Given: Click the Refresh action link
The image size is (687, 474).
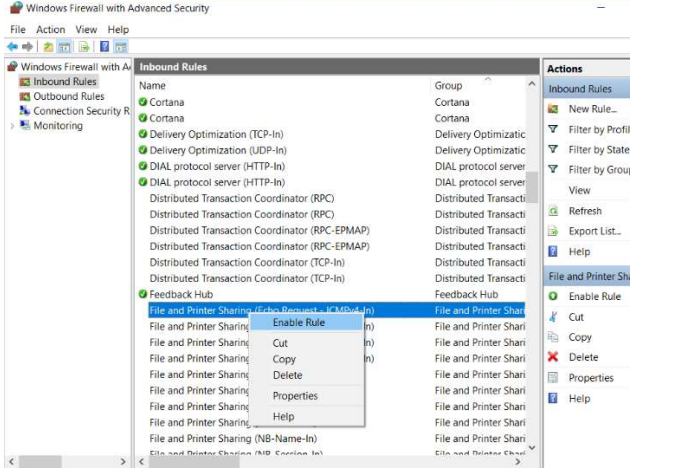Looking at the screenshot, I should coord(585,211).
